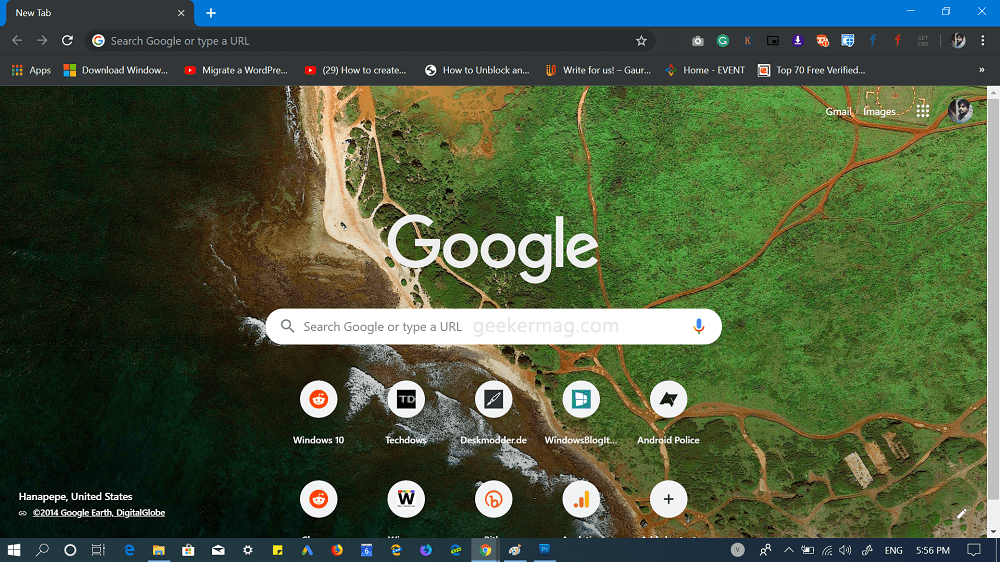
Task: Open the Apps bookmark shortcut
Action: pyautogui.click(x=31, y=70)
